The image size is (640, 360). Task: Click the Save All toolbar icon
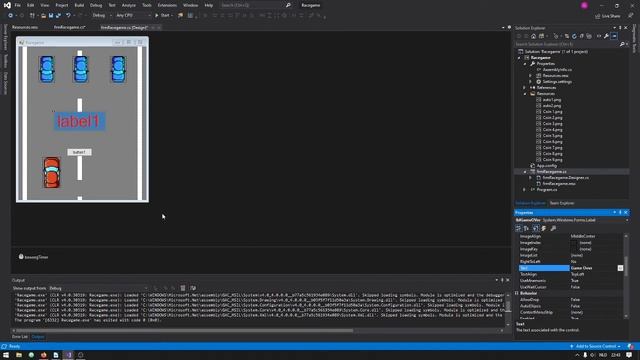[x=58, y=16]
